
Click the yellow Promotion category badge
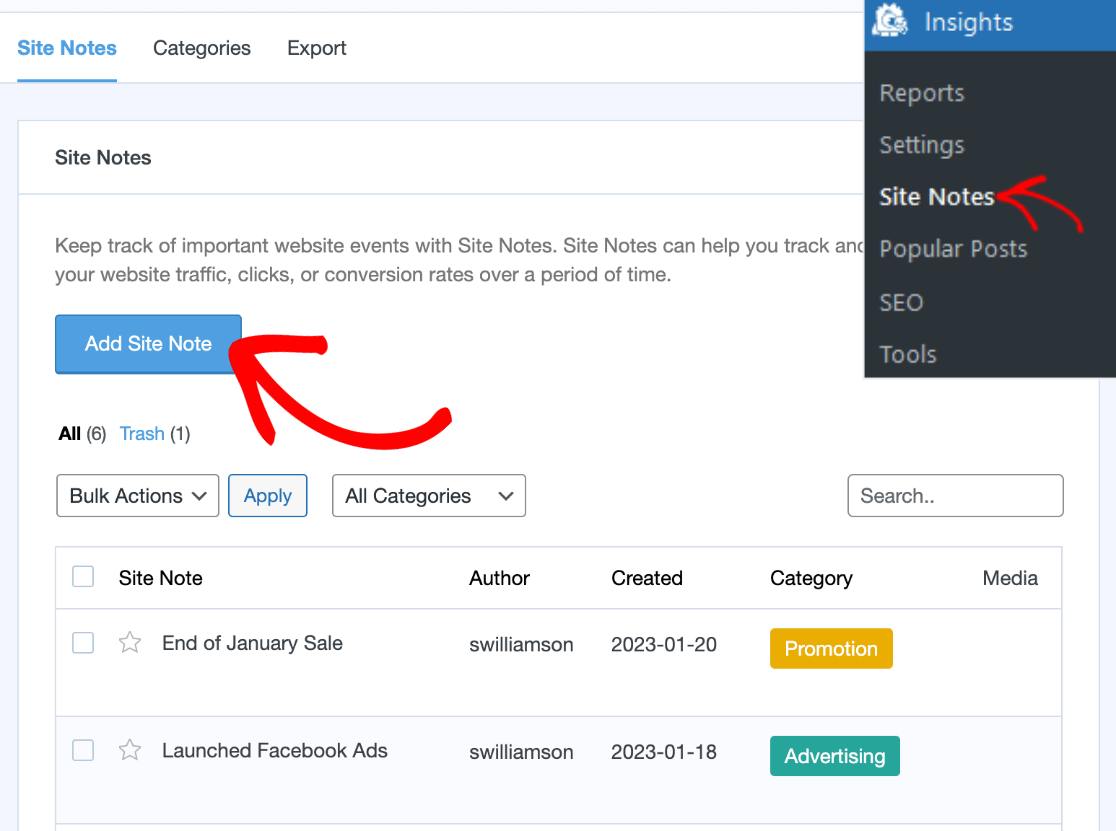pyautogui.click(x=831, y=648)
